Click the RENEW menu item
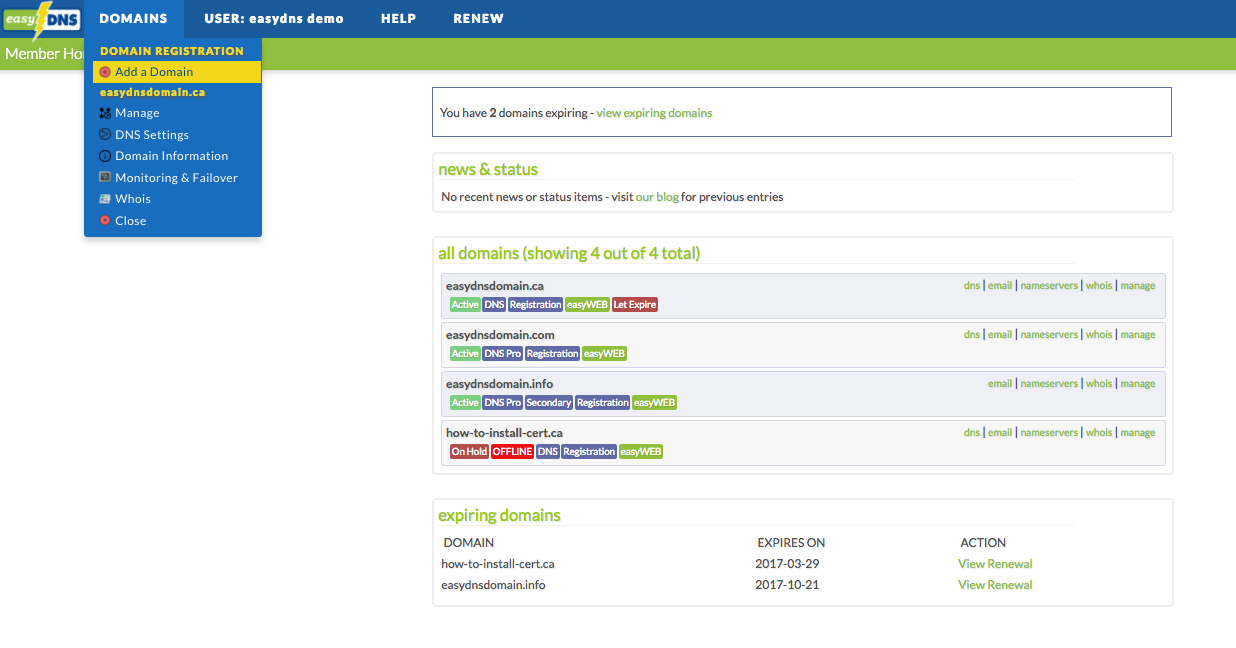 [478, 18]
